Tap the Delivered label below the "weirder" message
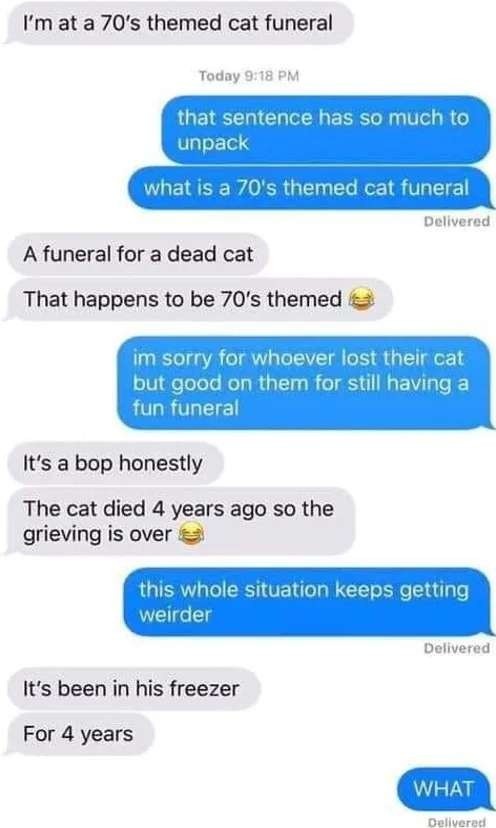Viewport: 496px width, 828px height. click(456, 648)
